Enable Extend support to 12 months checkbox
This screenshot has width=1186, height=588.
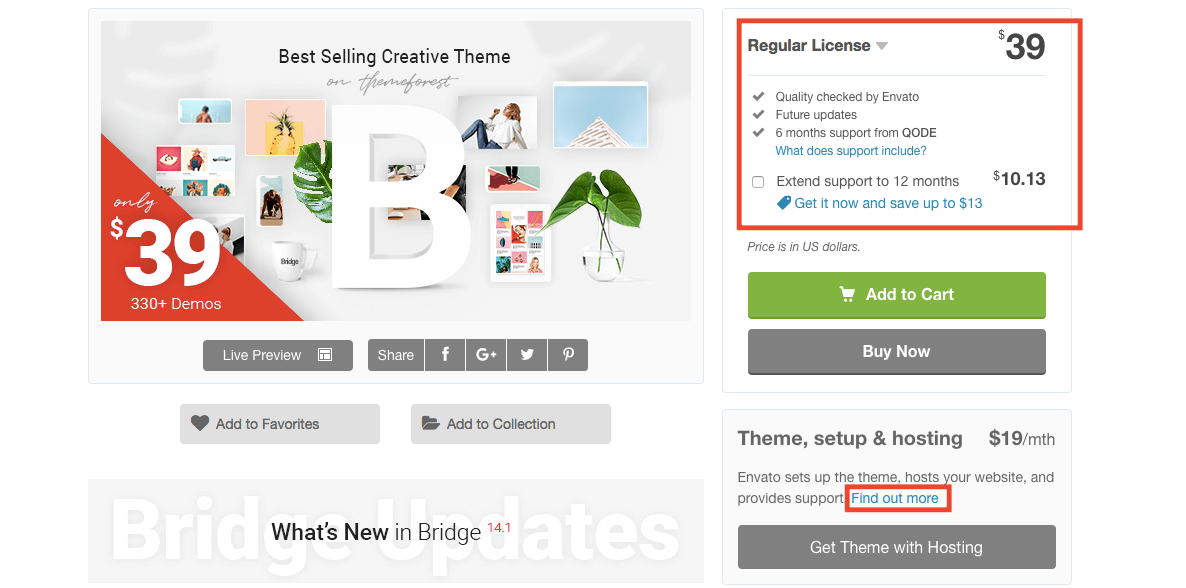tap(758, 182)
